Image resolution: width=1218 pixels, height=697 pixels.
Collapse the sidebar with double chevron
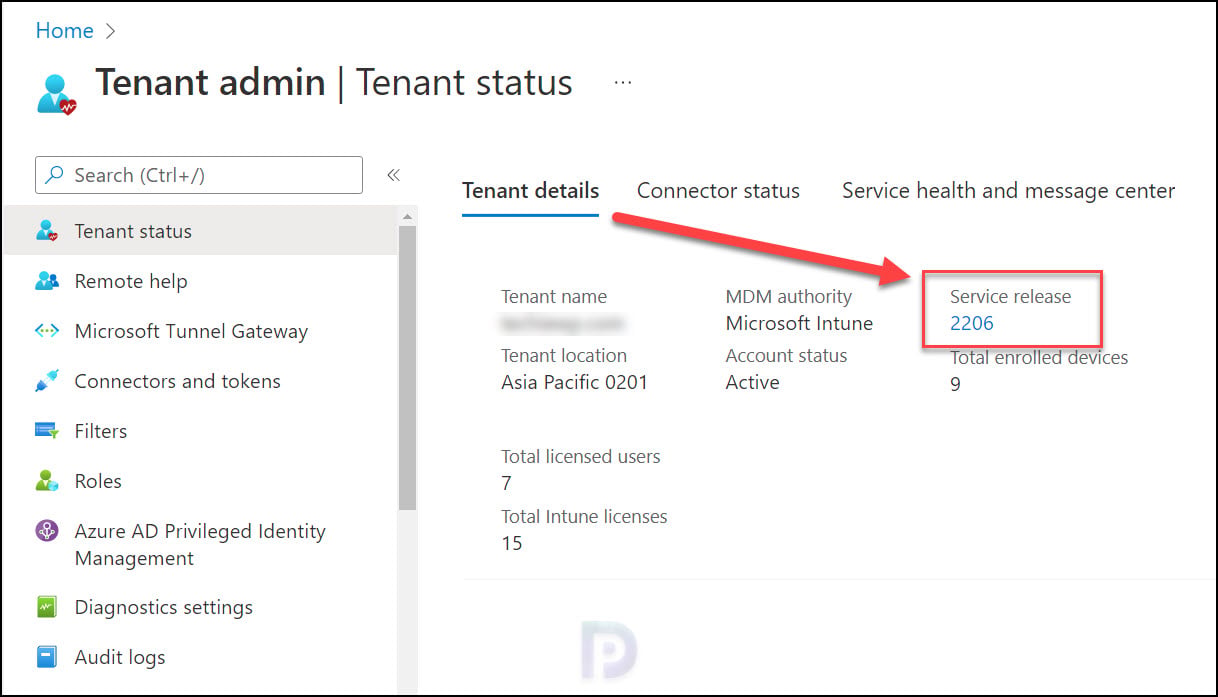pyautogui.click(x=393, y=175)
